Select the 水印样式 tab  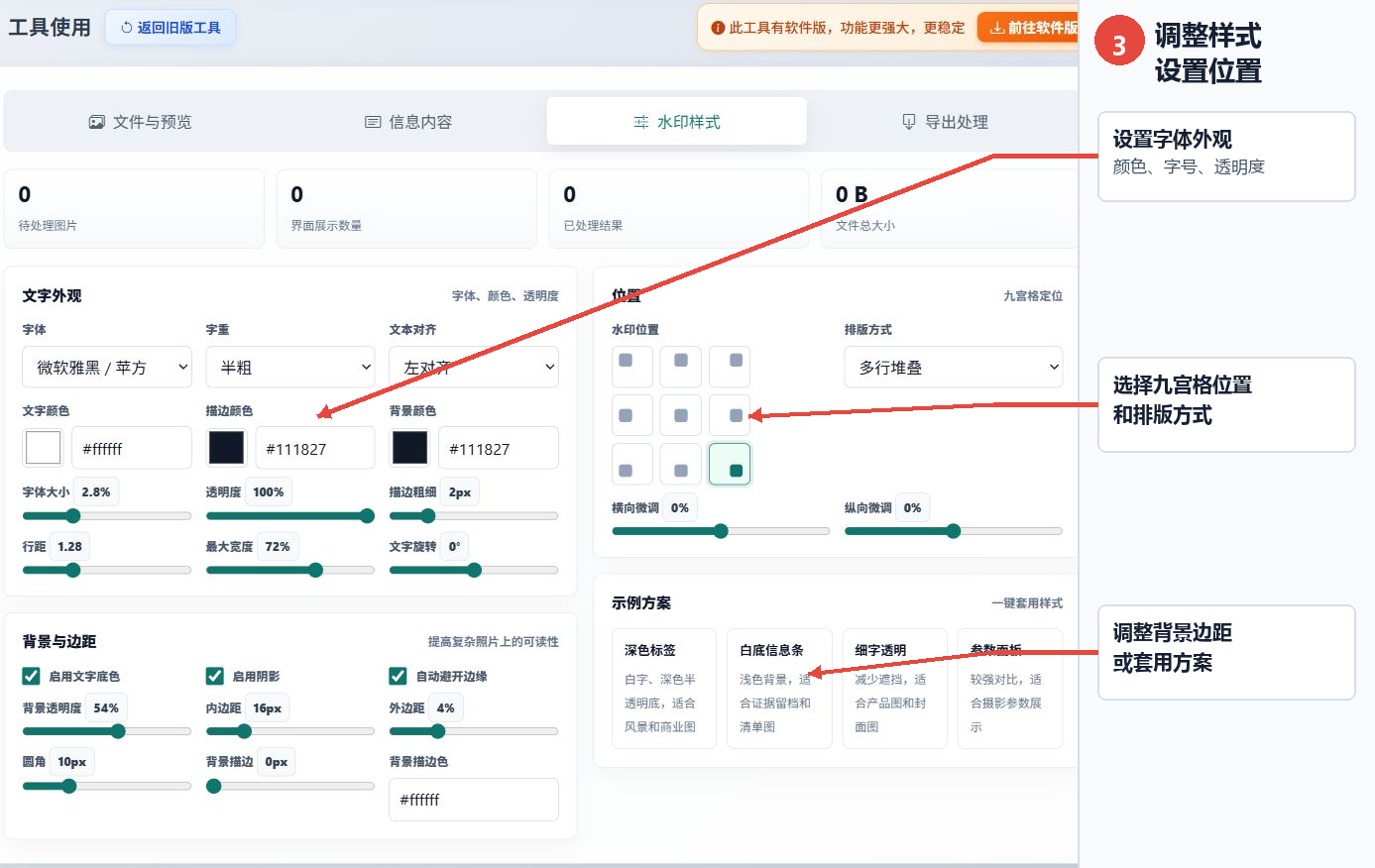point(676,122)
